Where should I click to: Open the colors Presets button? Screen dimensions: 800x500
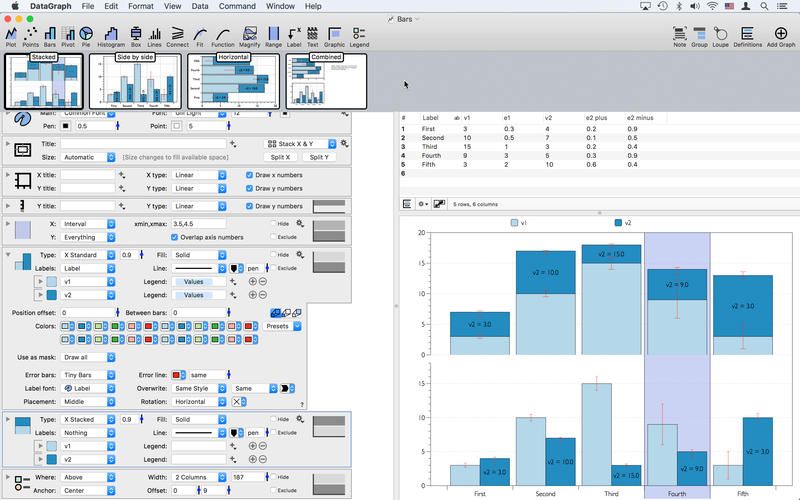(282, 326)
